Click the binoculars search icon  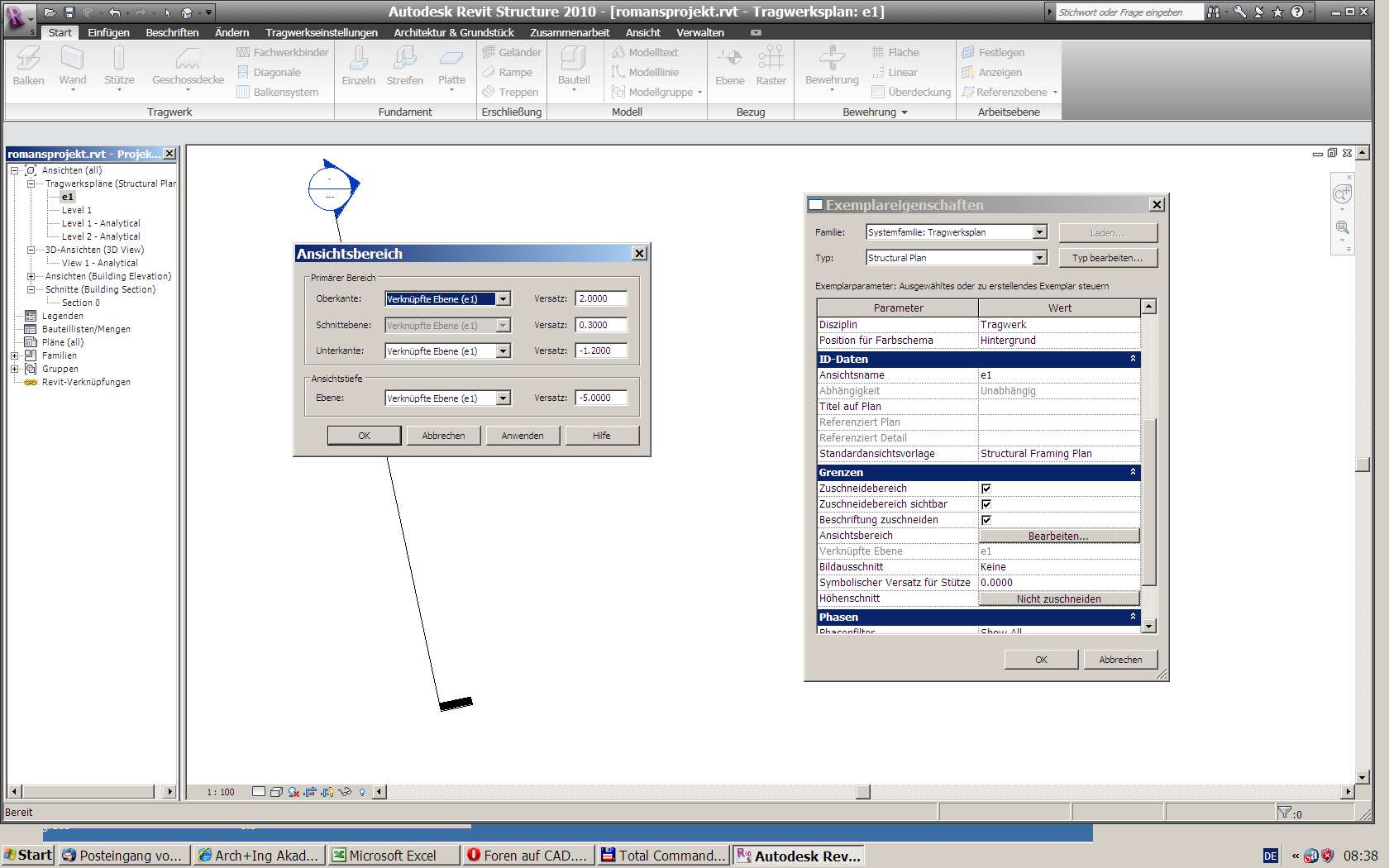[x=1213, y=12]
